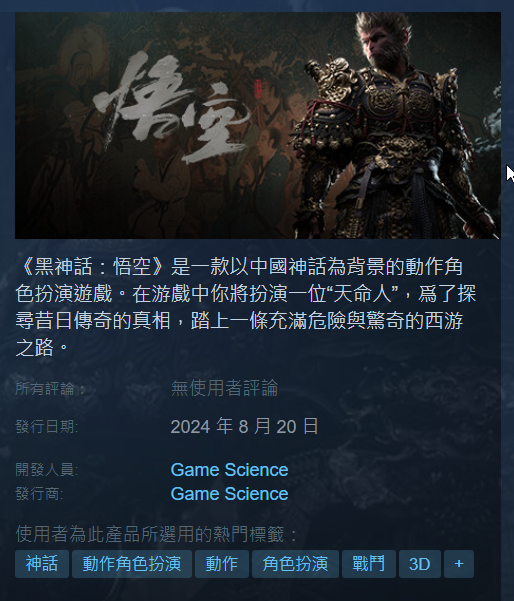Click the 悟空 calligraphy logo in banner
514x601 pixels.
(171, 109)
